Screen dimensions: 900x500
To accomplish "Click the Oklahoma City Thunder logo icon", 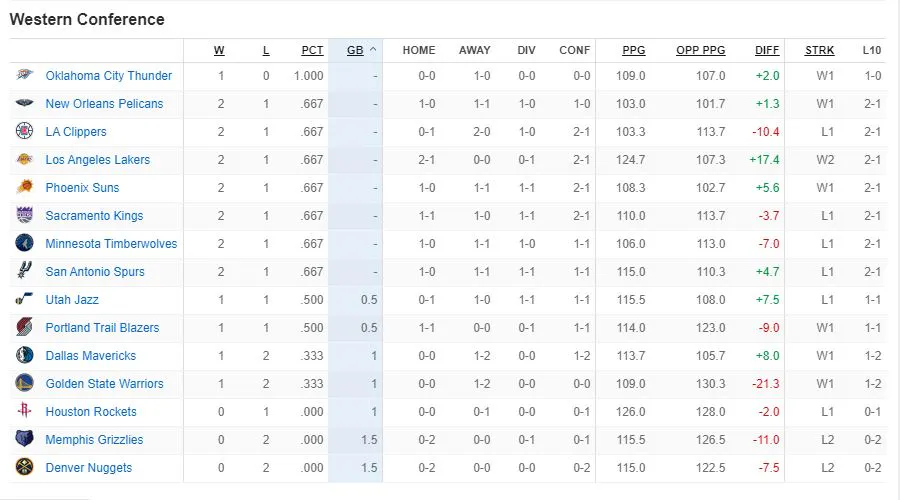I will coord(25,75).
